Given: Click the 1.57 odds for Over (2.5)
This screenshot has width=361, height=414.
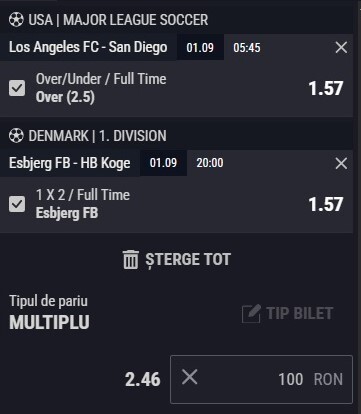Looking at the screenshot, I should tap(326, 88).
